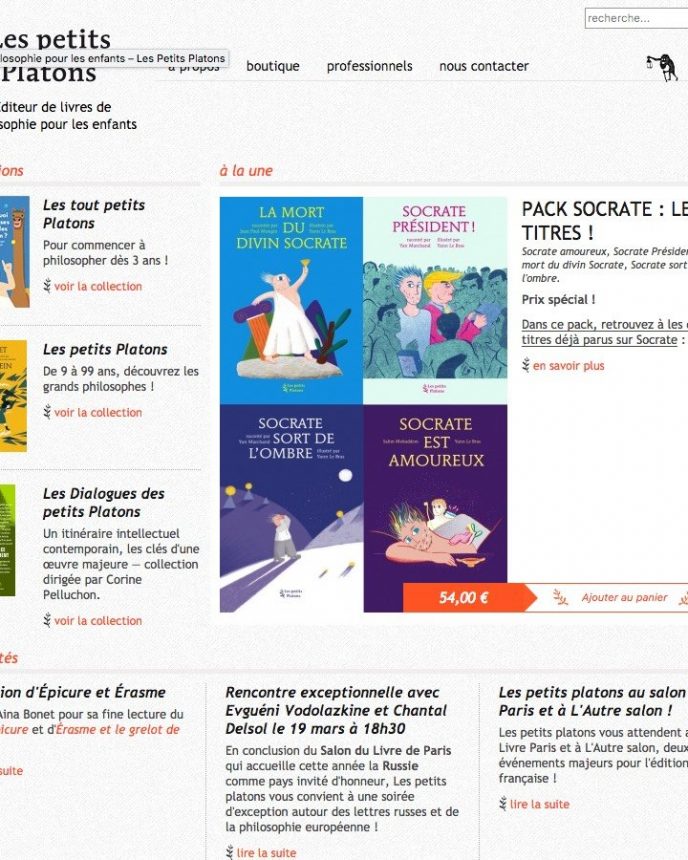
Task: Go to 'nous contacter' page
Action: (x=484, y=66)
